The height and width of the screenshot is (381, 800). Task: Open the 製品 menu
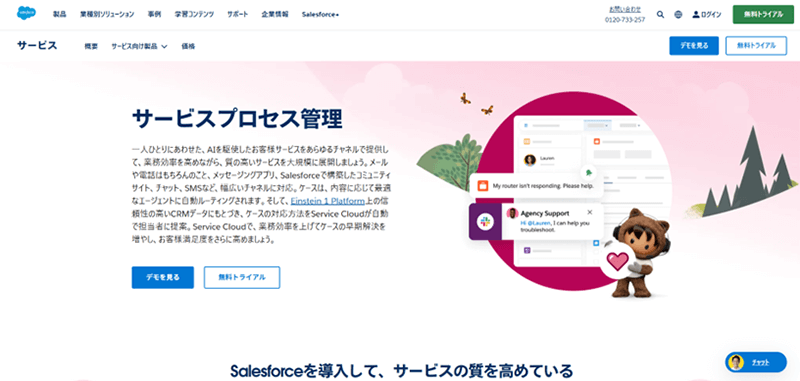(x=60, y=15)
